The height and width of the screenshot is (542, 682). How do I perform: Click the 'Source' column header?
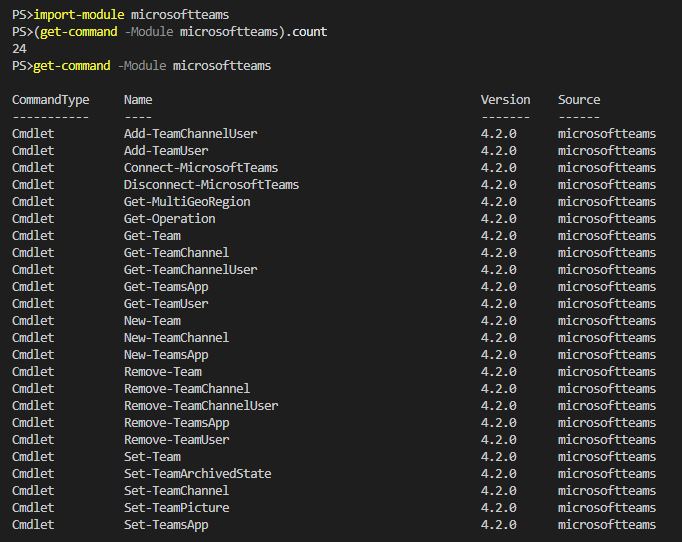click(x=579, y=100)
